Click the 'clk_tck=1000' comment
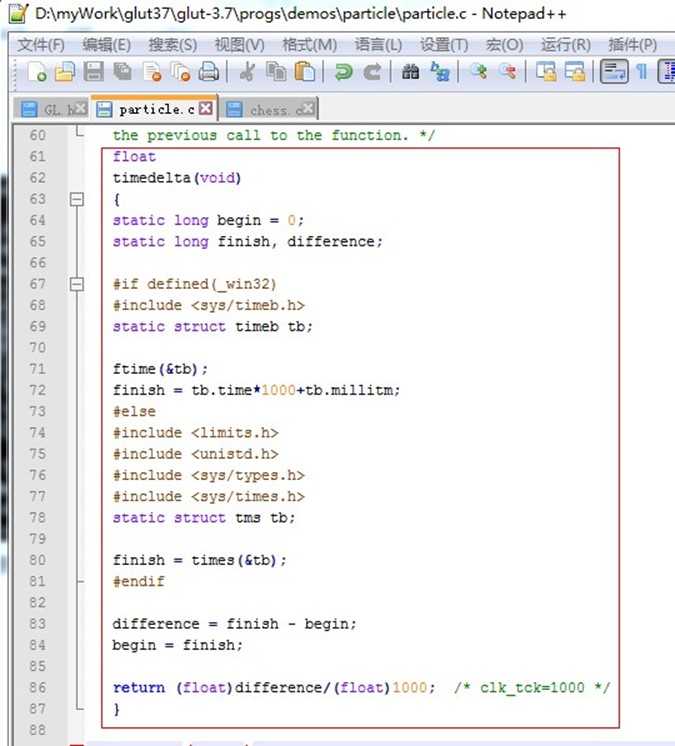Viewport: 675px width, 746px height. pos(532,687)
